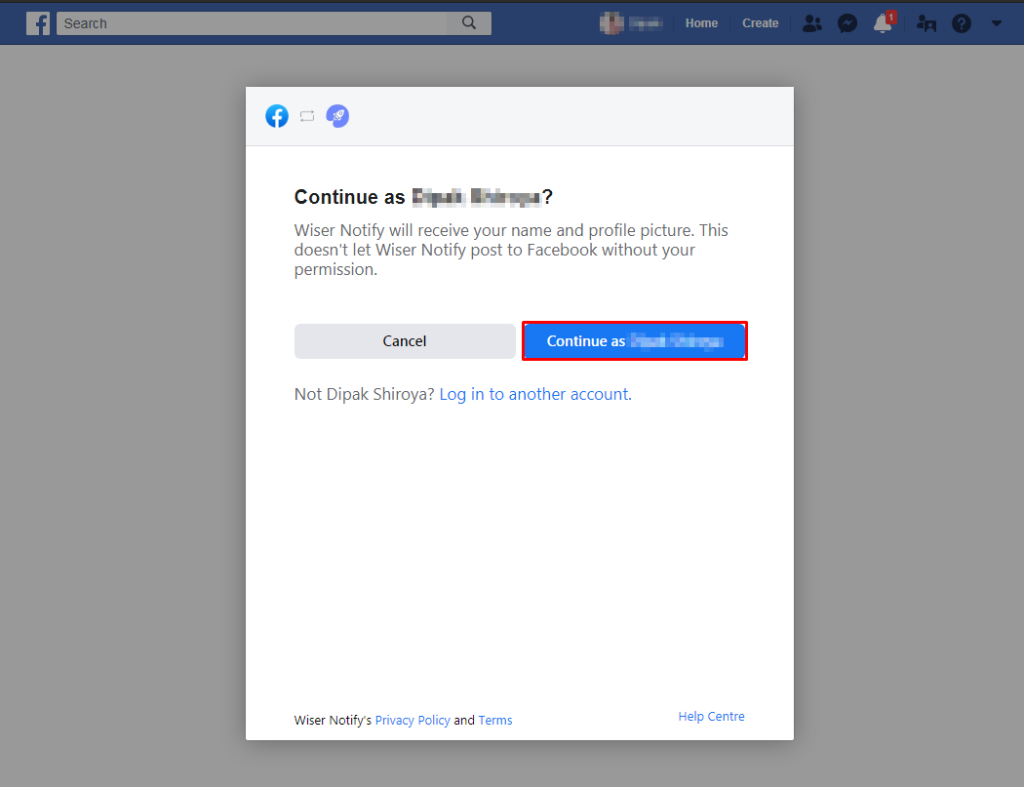
Task: Open the Quick help question icon
Action: click(961, 24)
